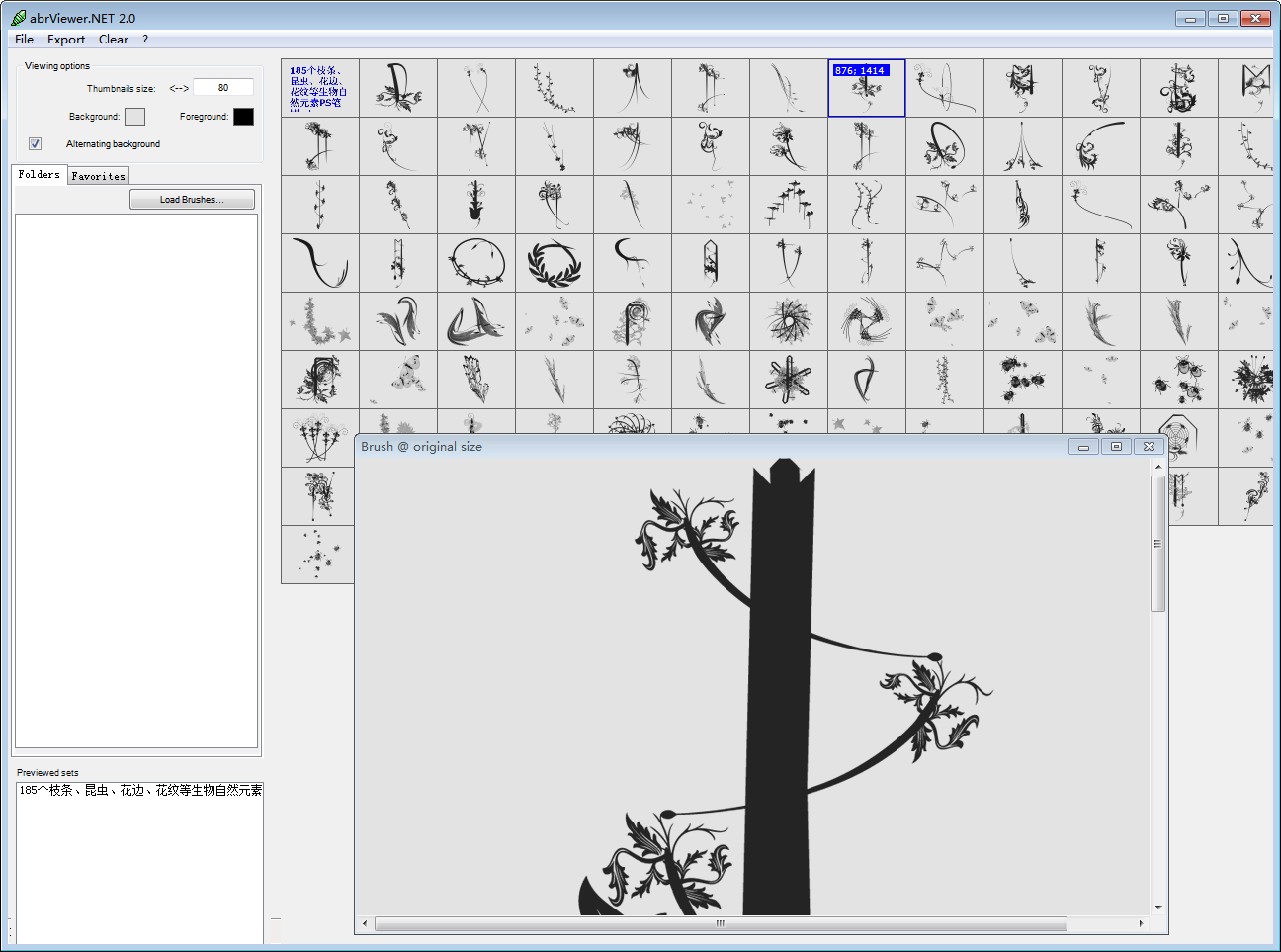
Task: Toggle the Alternating background checkbox
Action: (36, 144)
